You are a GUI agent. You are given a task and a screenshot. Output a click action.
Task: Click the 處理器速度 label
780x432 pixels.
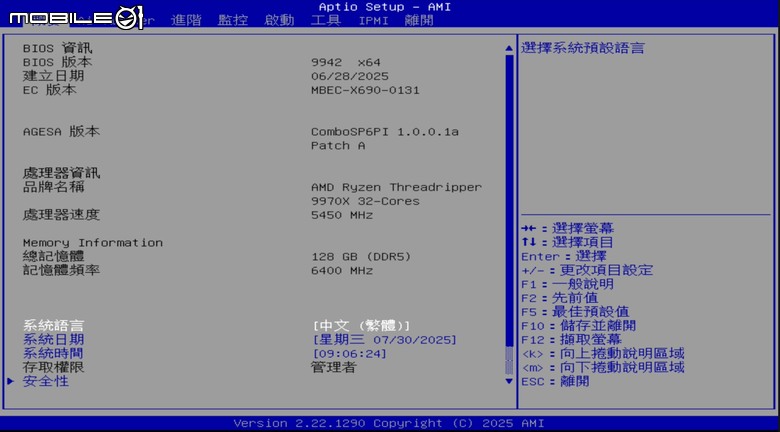pos(61,215)
